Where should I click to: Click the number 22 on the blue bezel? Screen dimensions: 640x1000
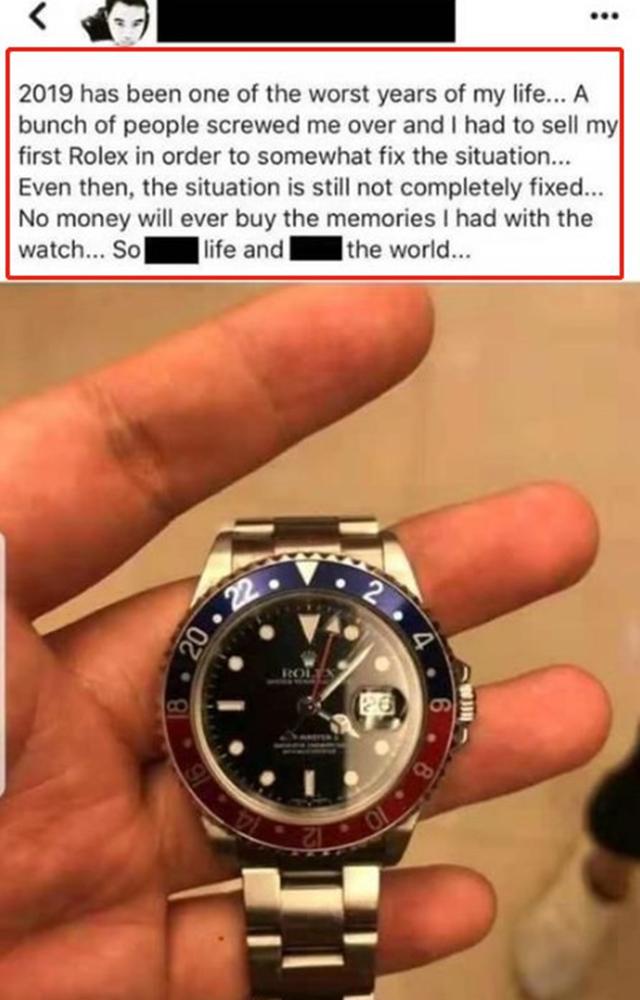click(x=242, y=594)
